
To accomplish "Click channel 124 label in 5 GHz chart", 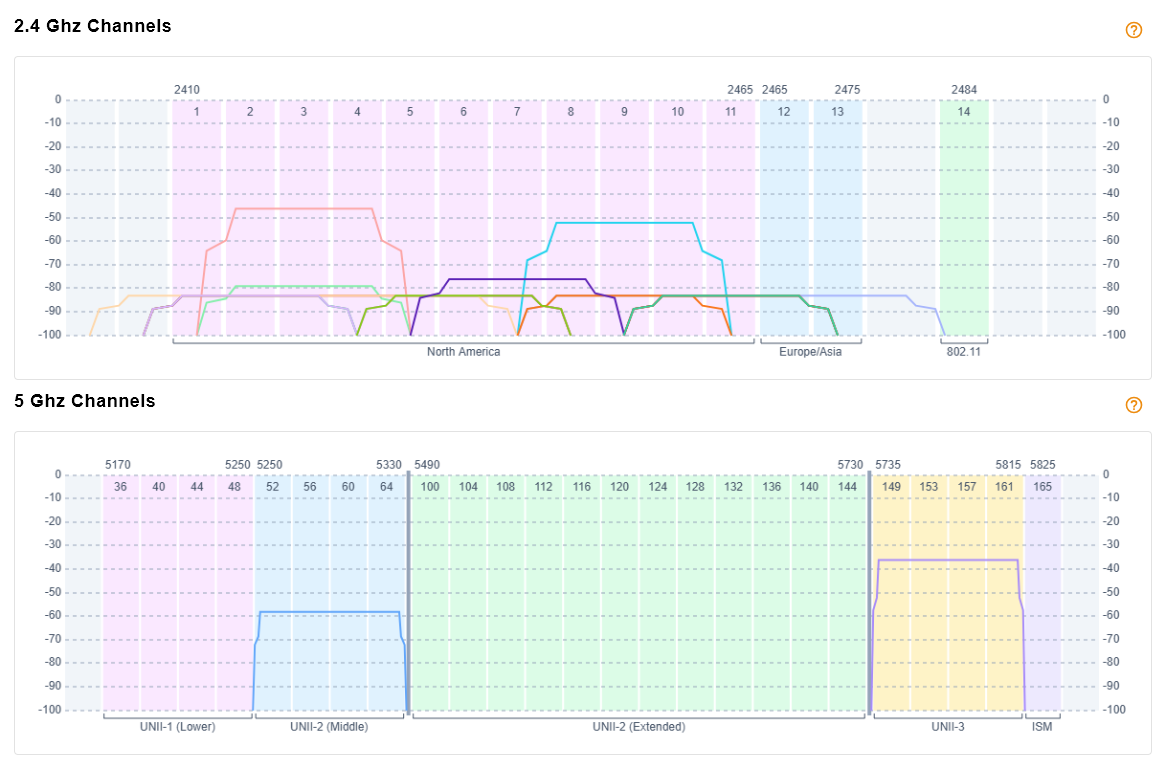I will tap(657, 487).
